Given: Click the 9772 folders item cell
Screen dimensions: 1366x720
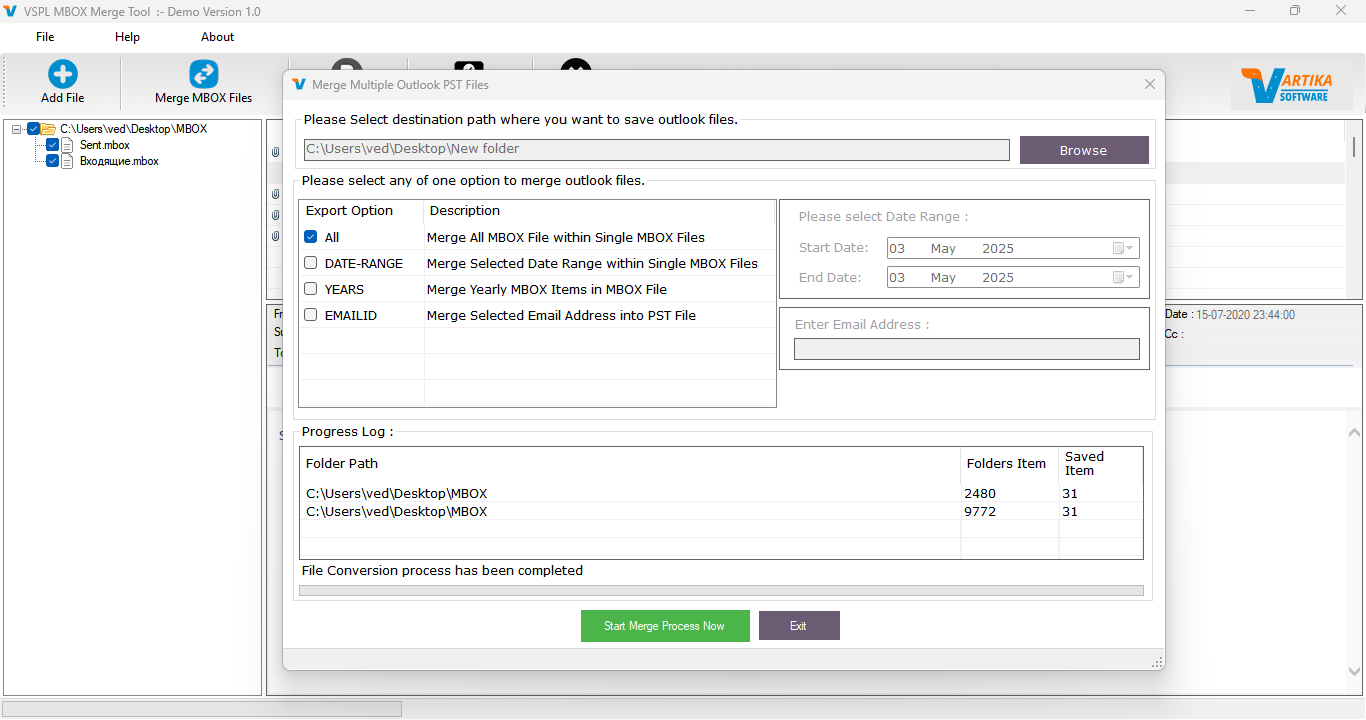Looking at the screenshot, I should [980, 511].
